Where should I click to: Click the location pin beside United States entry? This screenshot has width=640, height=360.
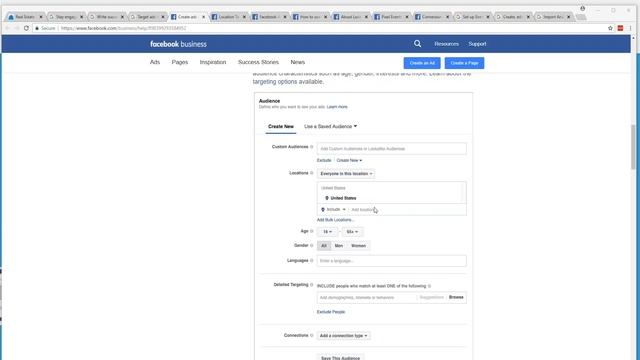tap(327, 198)
